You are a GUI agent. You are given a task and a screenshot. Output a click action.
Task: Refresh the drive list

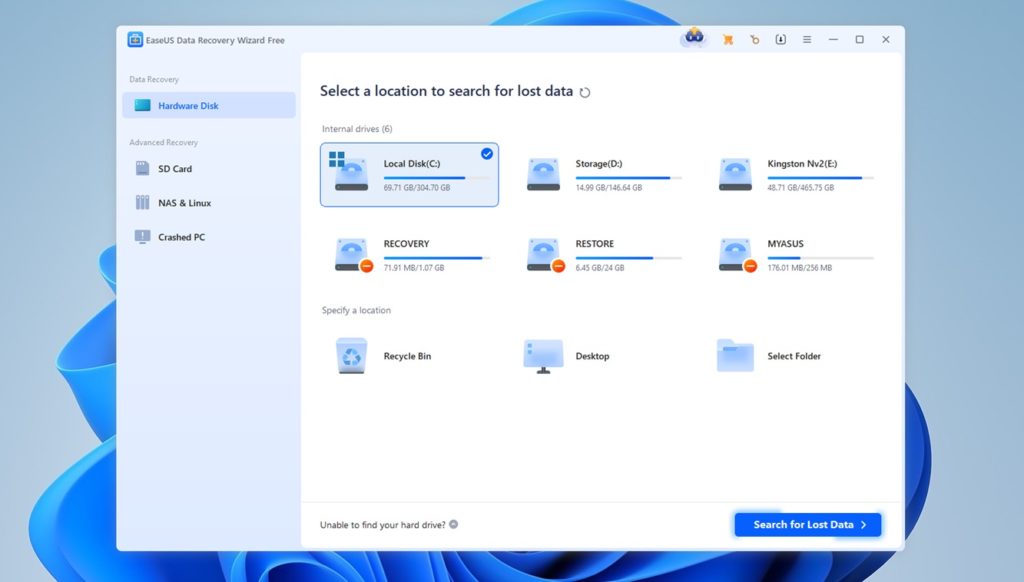click(584, 91)
